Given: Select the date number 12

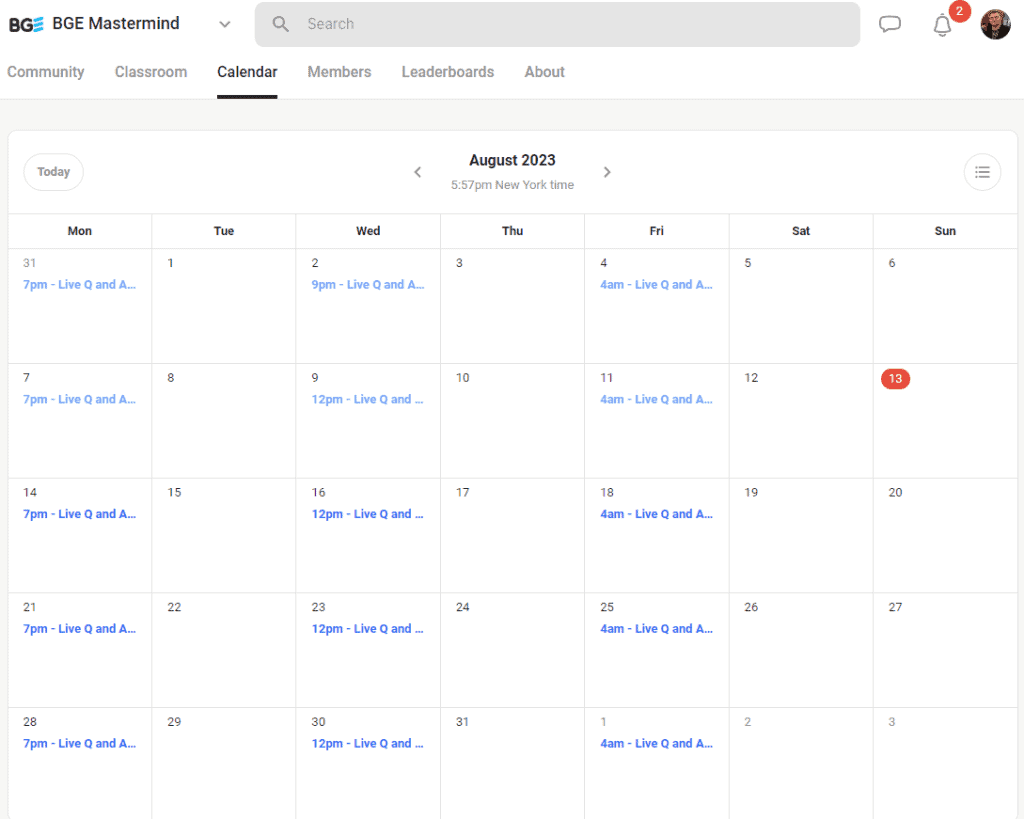Looking at the screenshot, I should coord(751,377).
